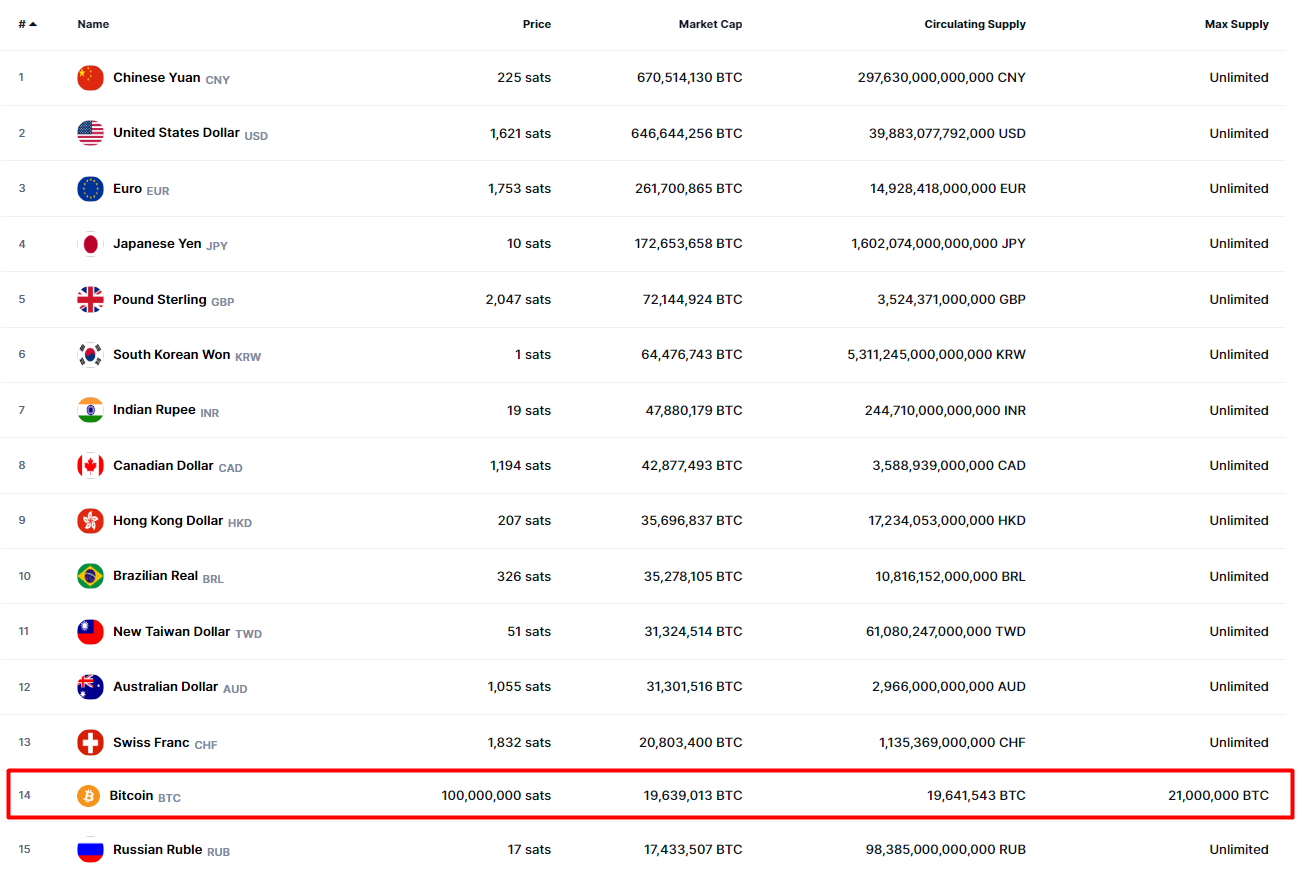1316x871 pixels.
Task: Open the Indian Rupee currency page
Action: click(154, 409)
